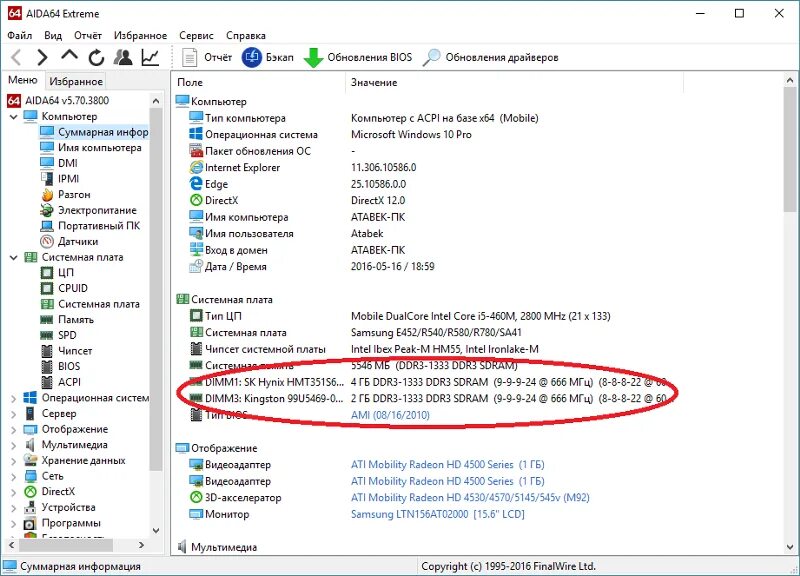800x576 pixels.
Task: Open the AMI (08/16/2010) BIOS link
Action: tap(390, 415)
